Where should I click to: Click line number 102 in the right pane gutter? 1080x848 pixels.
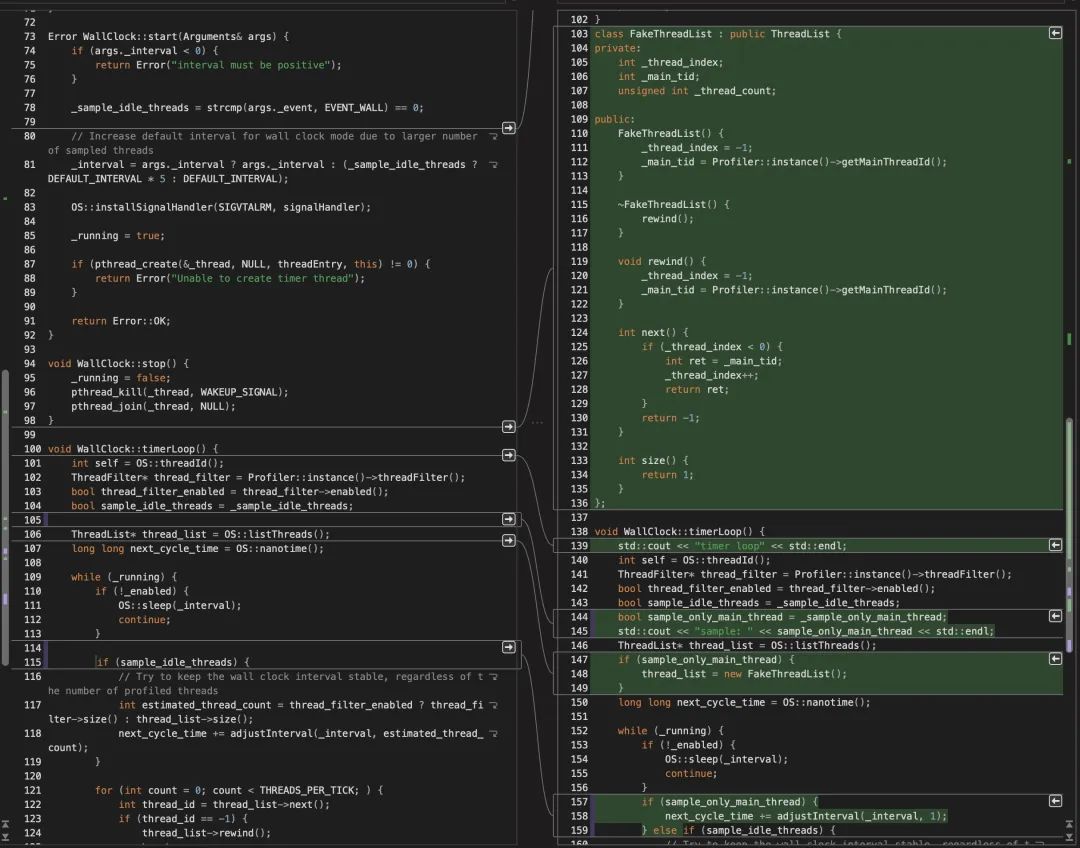pyautogui.click(x=579, y=20)
